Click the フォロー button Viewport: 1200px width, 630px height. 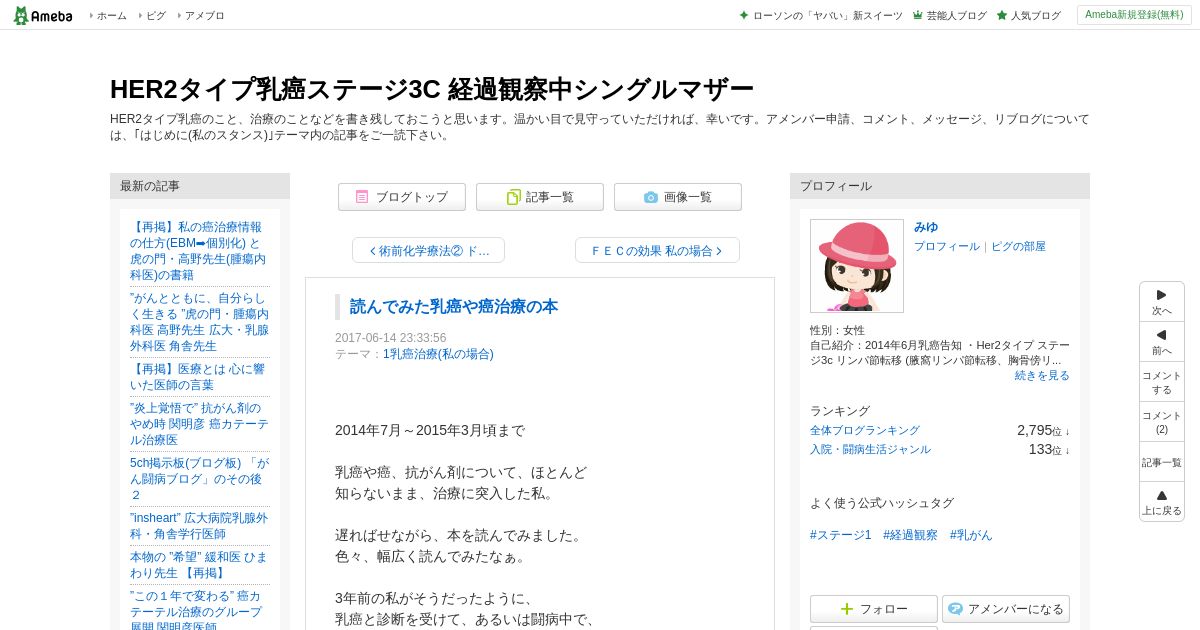(874, 609)
